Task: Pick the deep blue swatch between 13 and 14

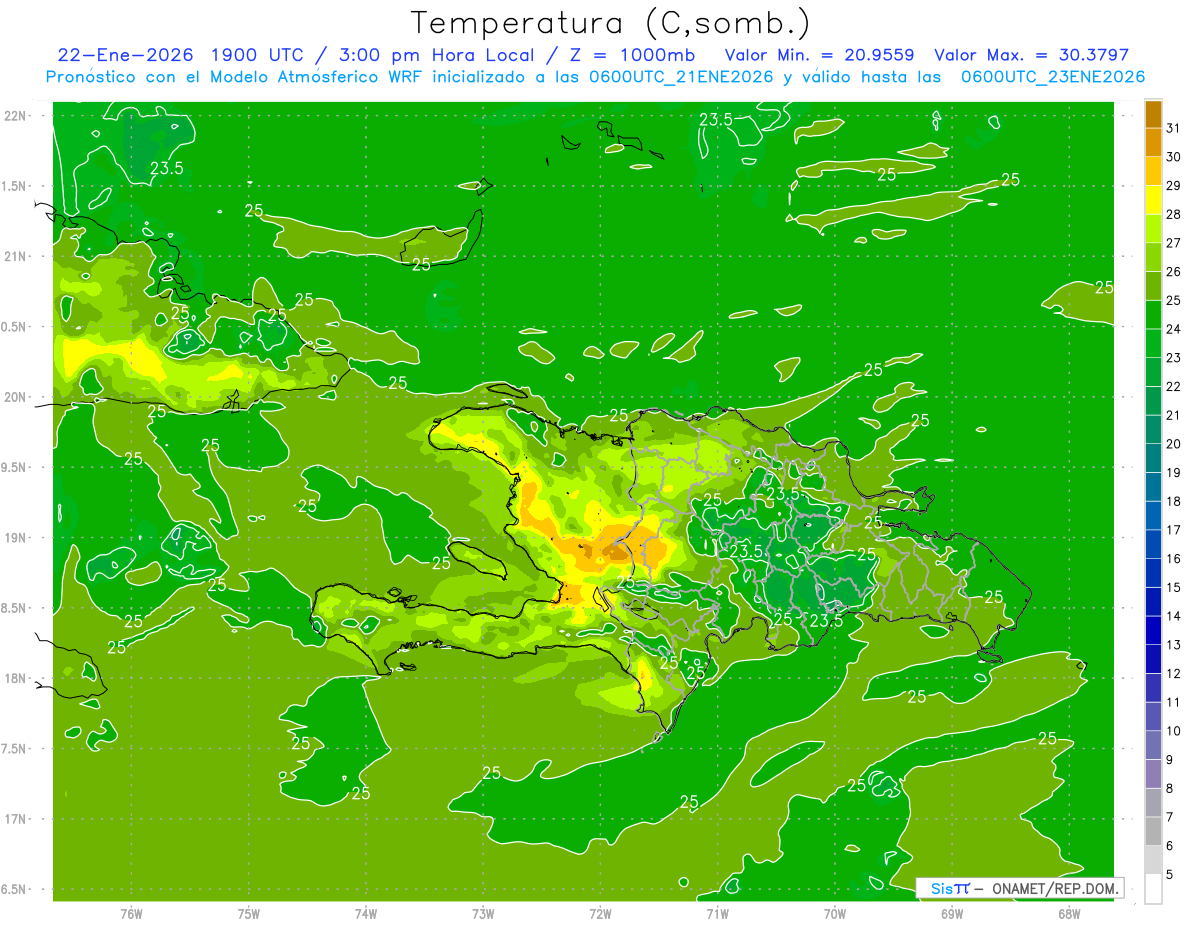Action: [x=1153, y=630]
